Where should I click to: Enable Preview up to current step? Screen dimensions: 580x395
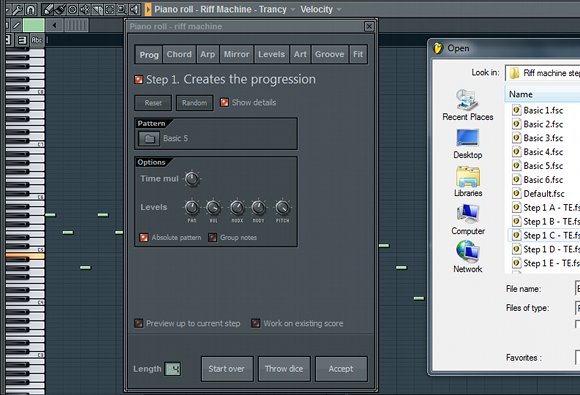point(139,324)
